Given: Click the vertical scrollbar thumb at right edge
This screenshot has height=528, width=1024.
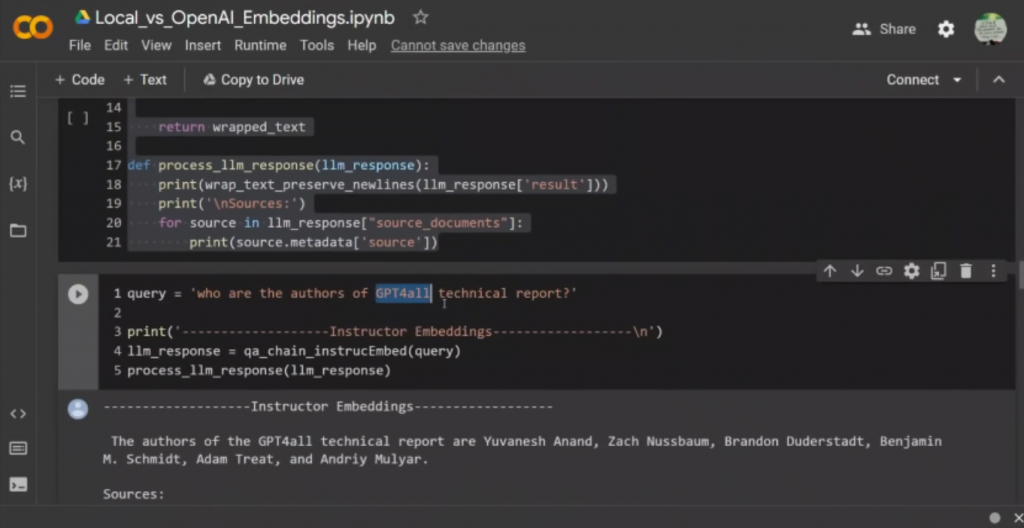Looking at the screenshot, I should click(1020, 274).
